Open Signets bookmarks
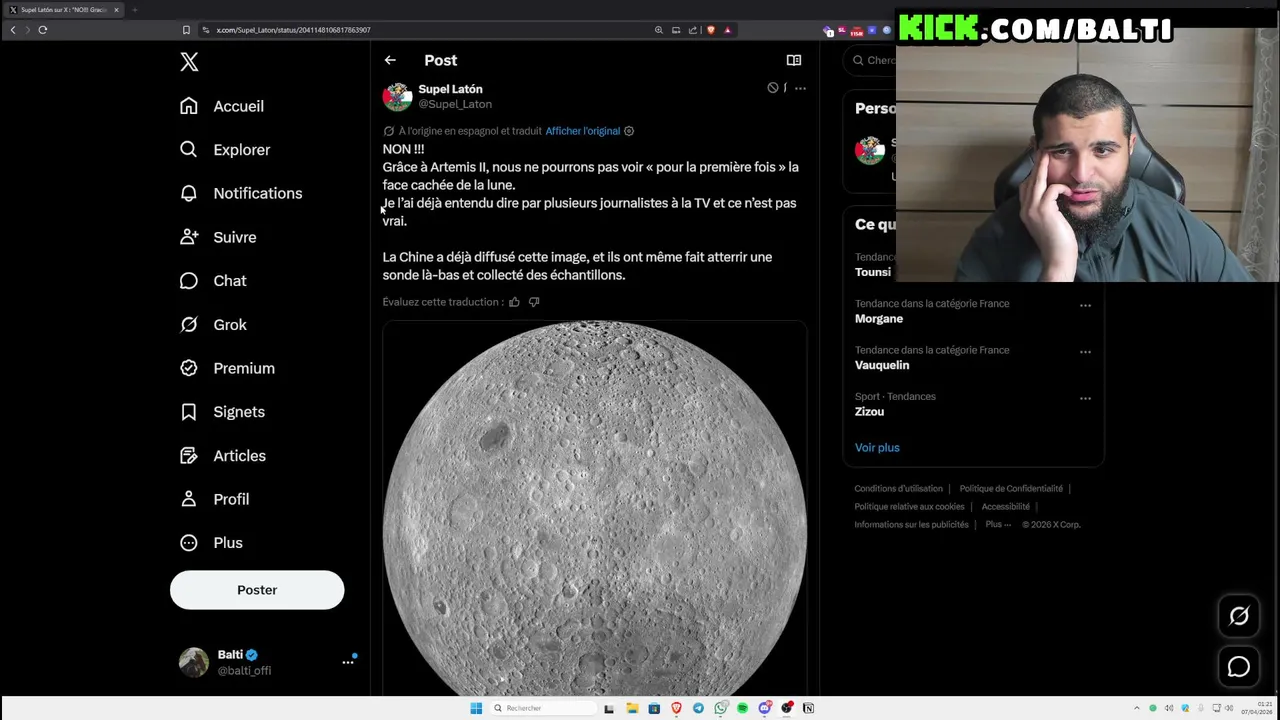Screen dimensions: 1280x720 222,412
